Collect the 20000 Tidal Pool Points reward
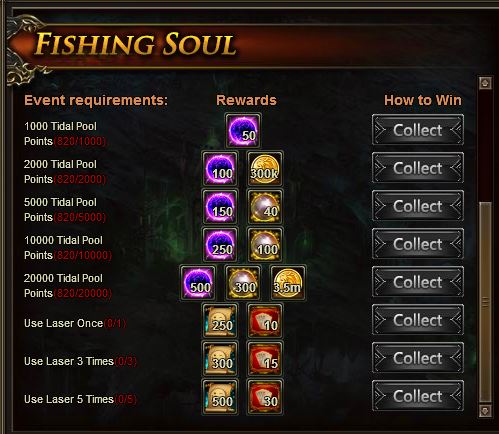The width and height of the screenshot is (499, 434). 418,282
